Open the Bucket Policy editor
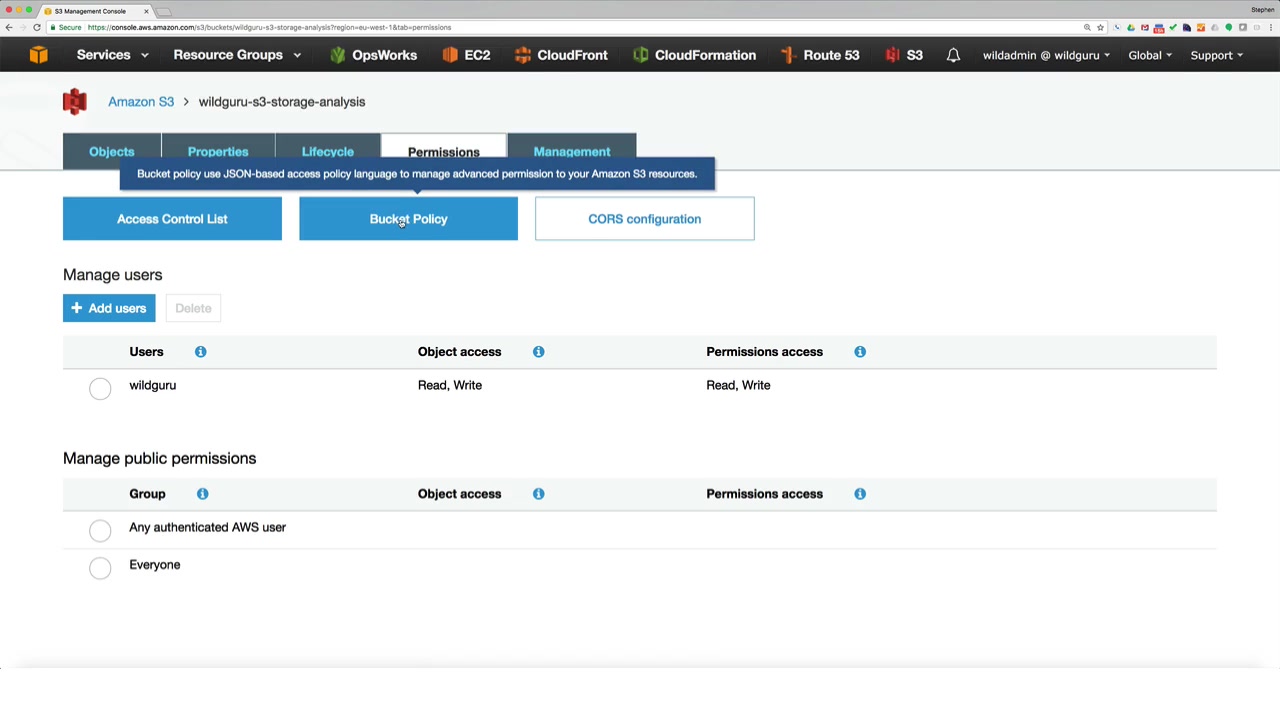1280x720 pixels. coord(408,219)
